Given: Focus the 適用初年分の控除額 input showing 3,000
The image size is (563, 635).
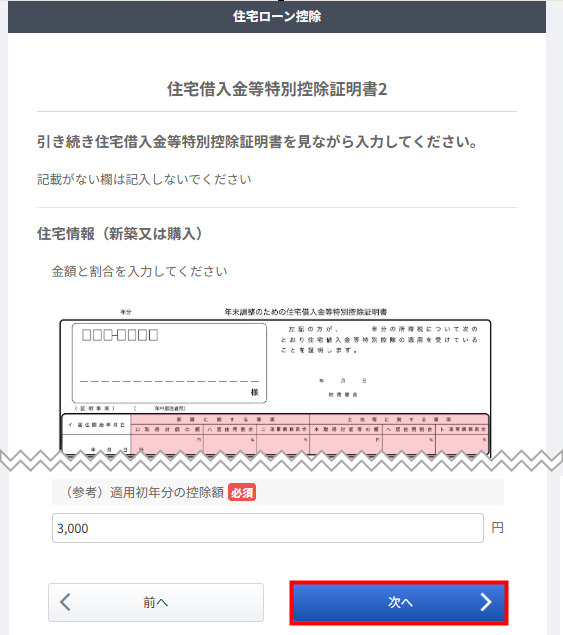Looking at the screenshot, I should (x=268, y=528).
